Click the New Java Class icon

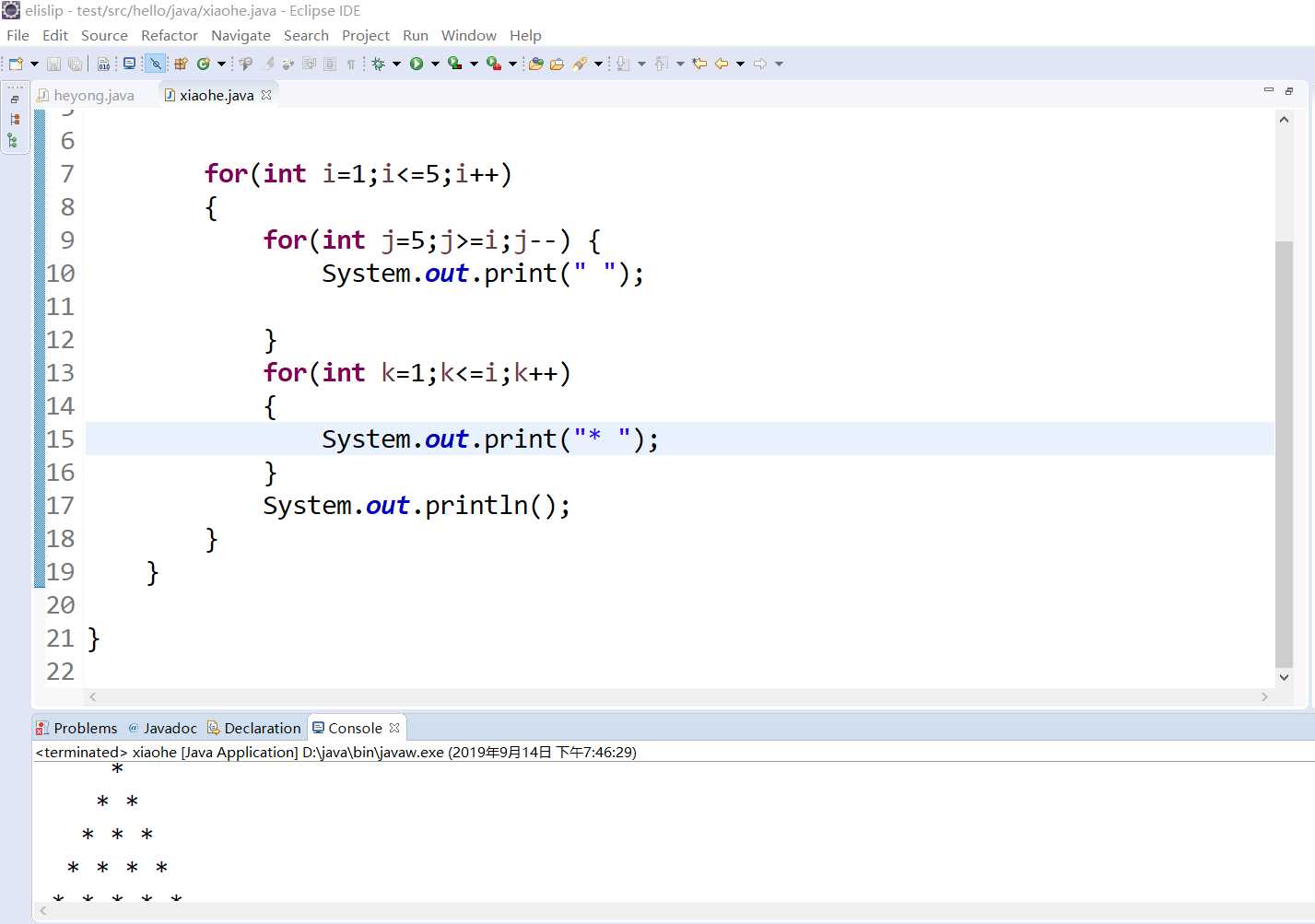pyautogui.click(x=204, y=64)
